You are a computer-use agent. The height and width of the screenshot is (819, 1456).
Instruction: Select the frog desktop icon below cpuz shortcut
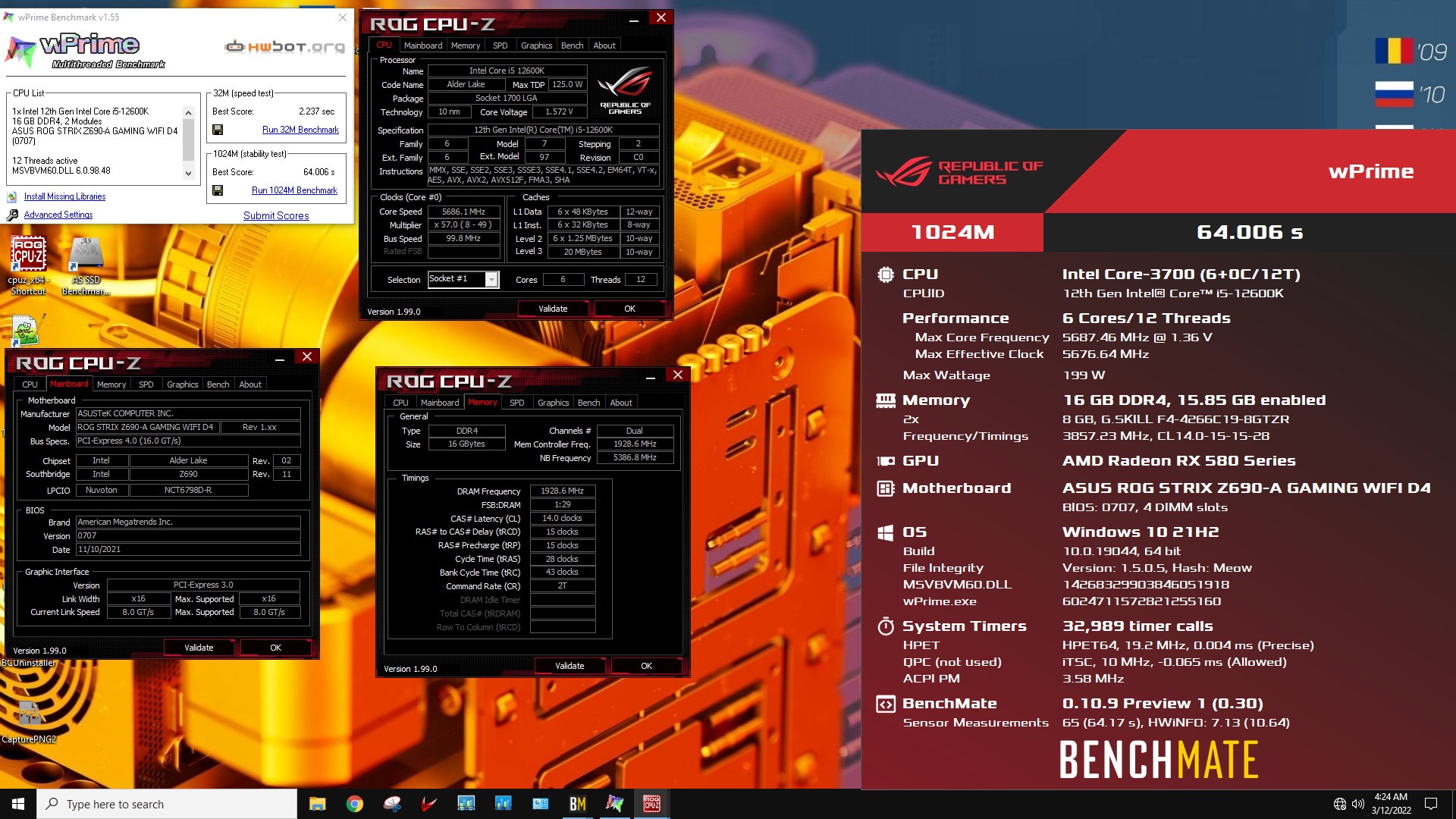25,331
